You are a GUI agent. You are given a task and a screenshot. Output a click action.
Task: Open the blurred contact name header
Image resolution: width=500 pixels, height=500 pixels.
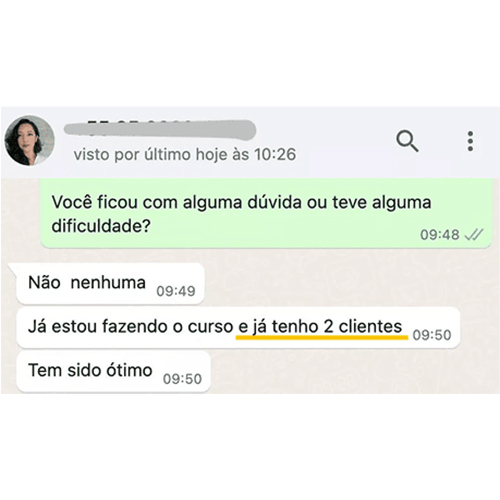(x=160, y=129)
